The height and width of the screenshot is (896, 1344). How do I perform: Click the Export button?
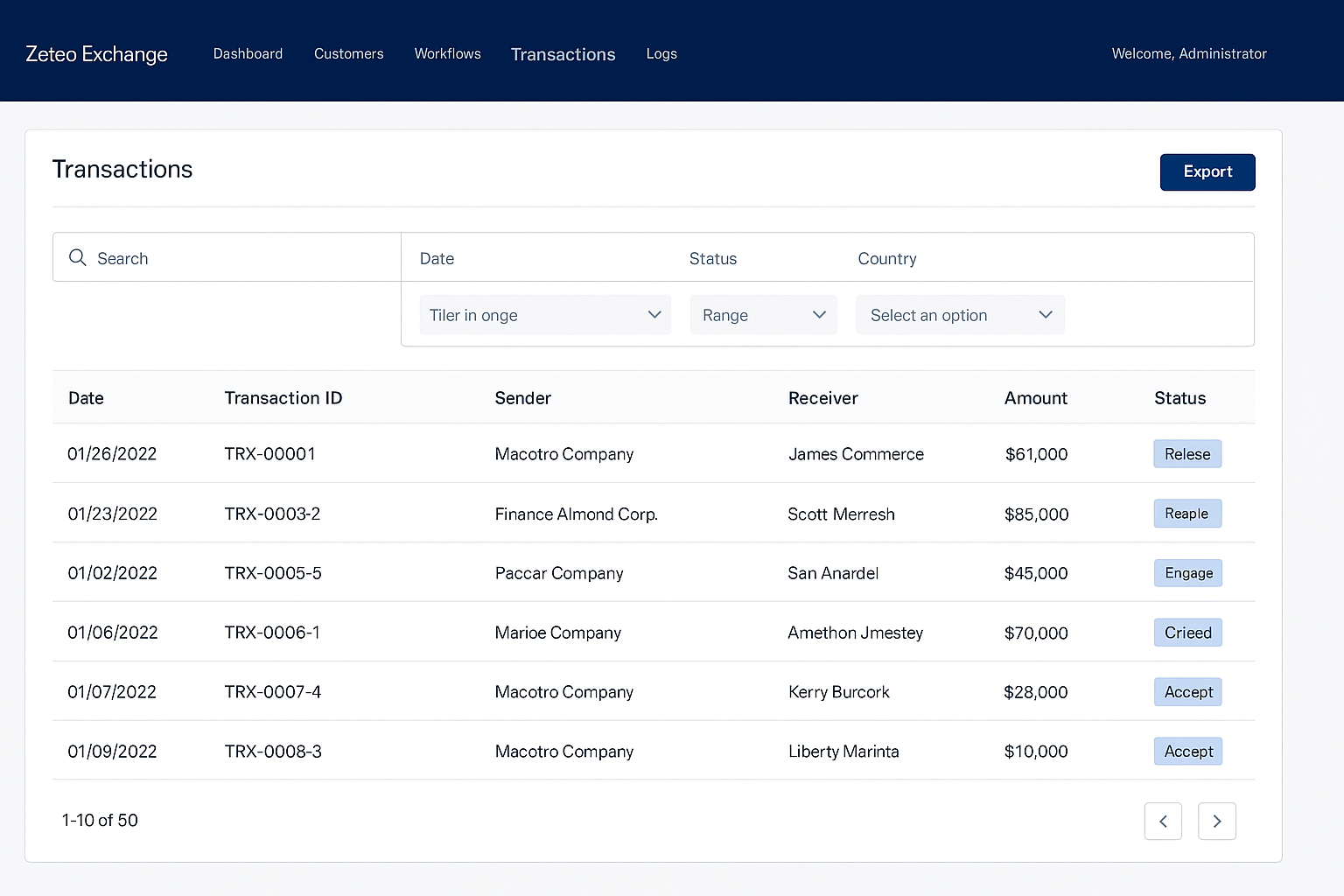point(1207,171)
